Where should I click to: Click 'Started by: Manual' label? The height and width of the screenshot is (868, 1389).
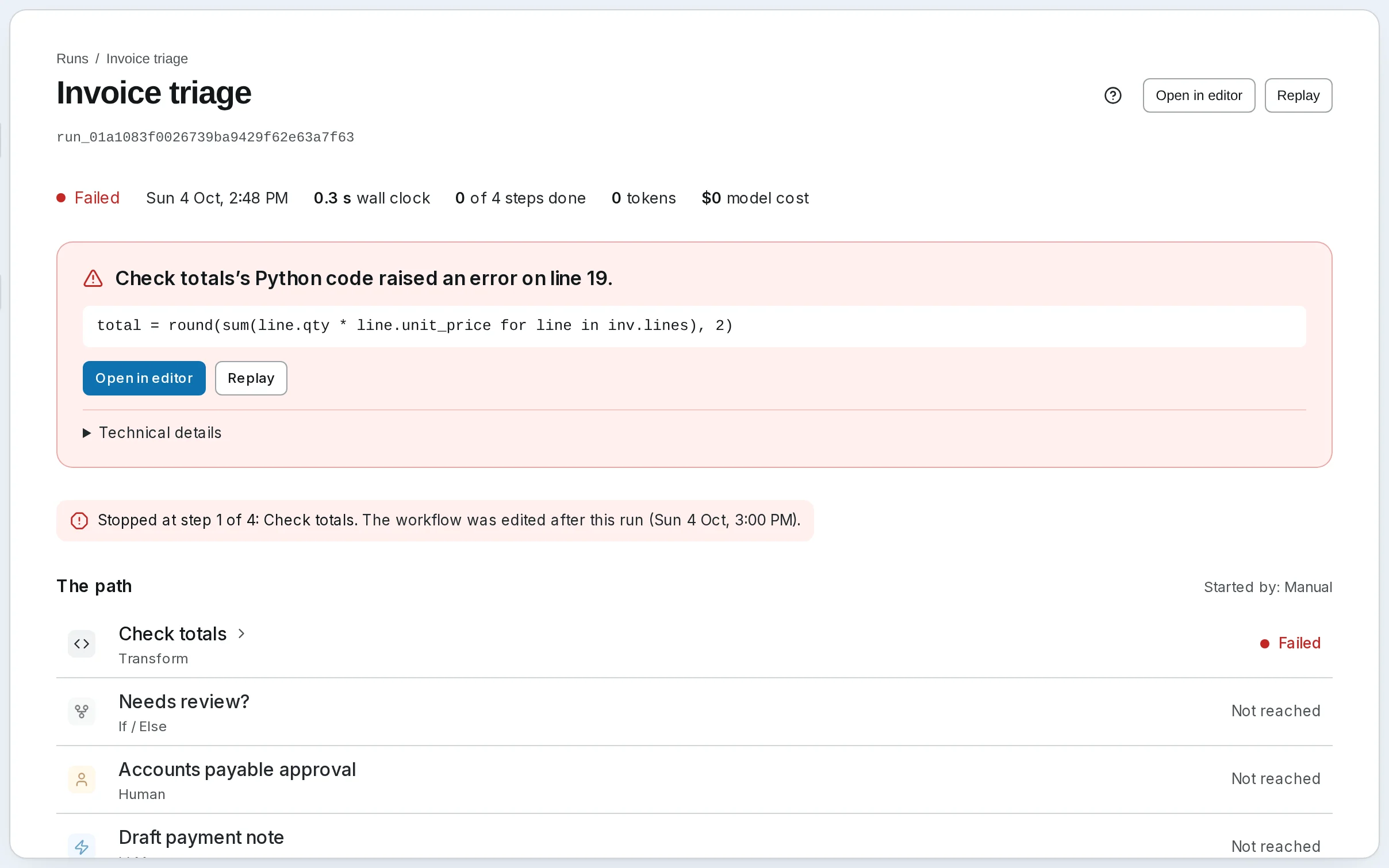pos(1268,587)
